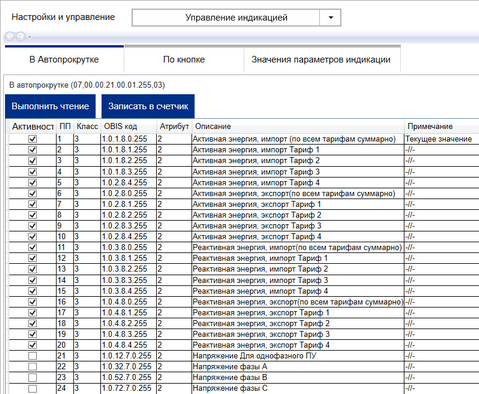The image size is (479, 394).
Task: Toggle checkbox for Активная энергия, импорт Тариф 3
Action: click(33, 172)
